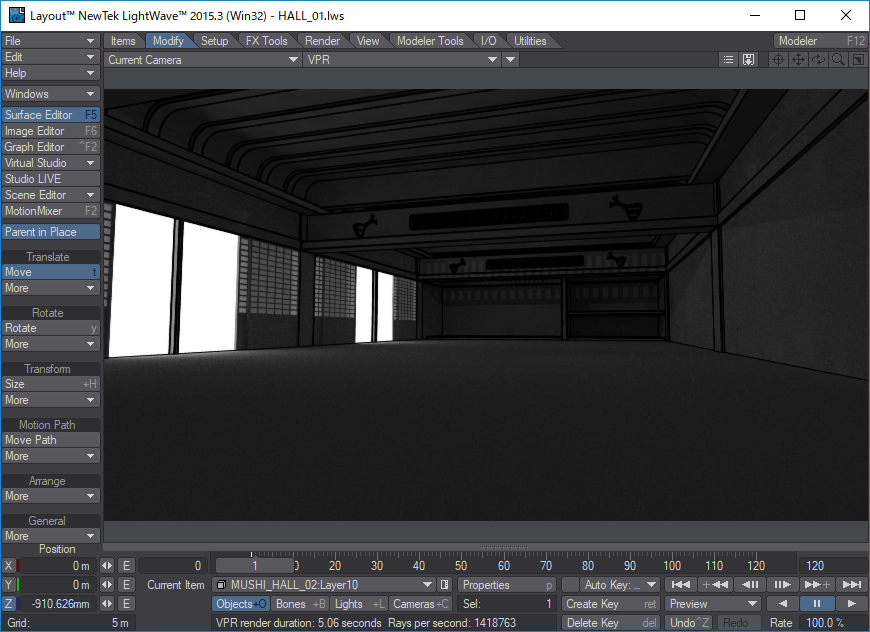Open extra viewport options arrow next to VPR
Screen dimensions: 870x632
pos(510,59)
